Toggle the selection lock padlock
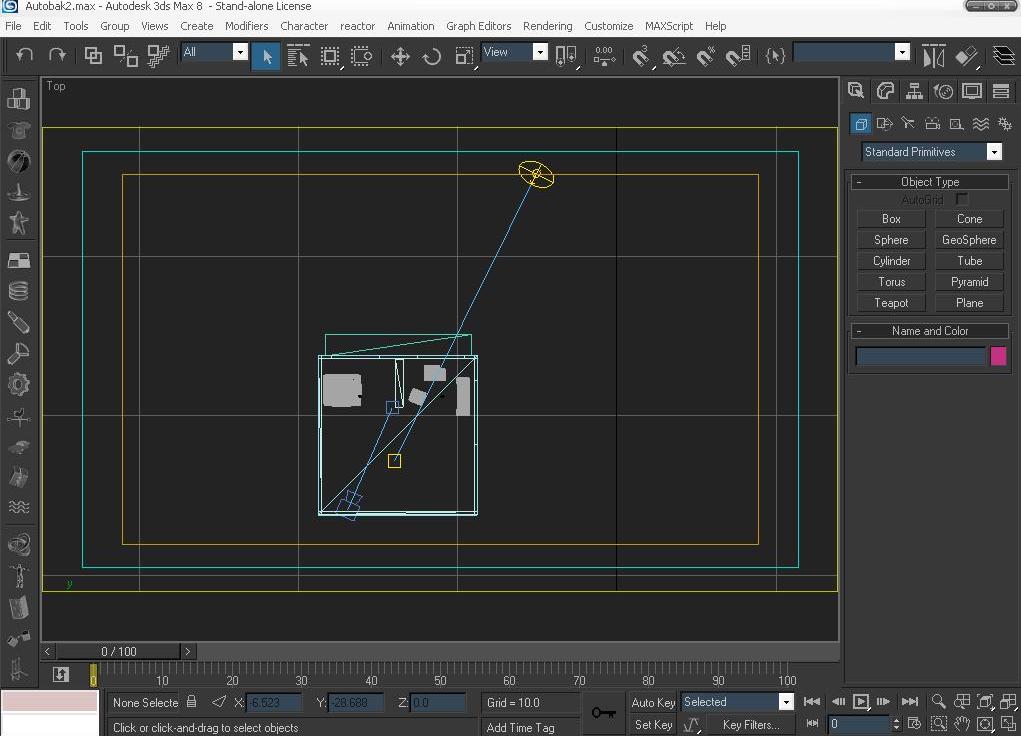 (x=192, y=702)
